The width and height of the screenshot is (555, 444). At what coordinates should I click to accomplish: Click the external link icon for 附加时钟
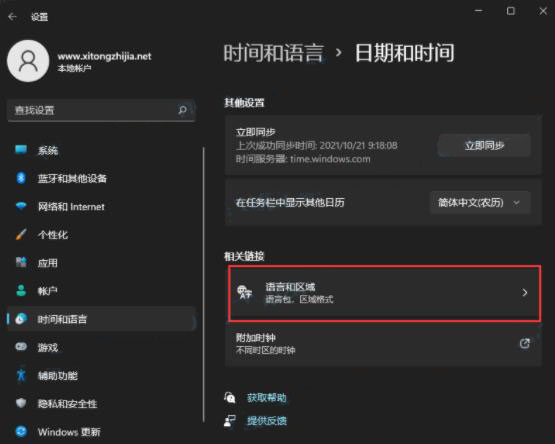pos(525,343)
